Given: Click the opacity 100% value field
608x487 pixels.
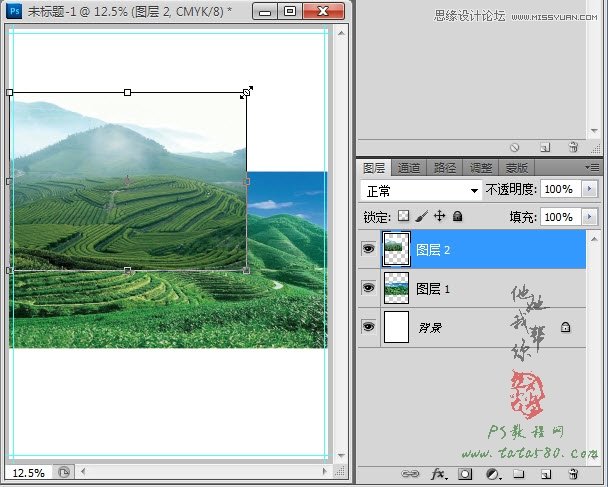Looking at the screenshot, I should click(561, 189).
